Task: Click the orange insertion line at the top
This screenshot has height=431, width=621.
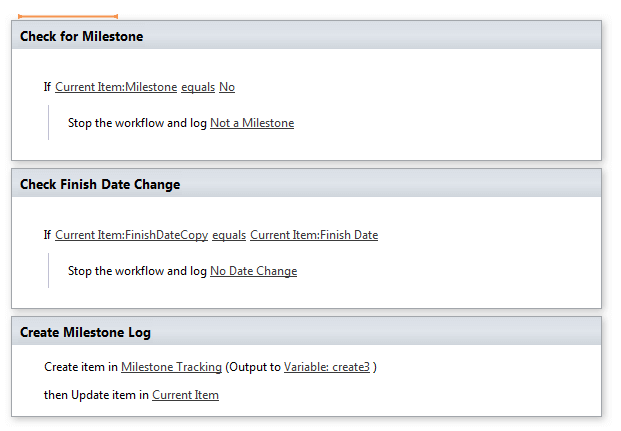Action: [68, 16]
